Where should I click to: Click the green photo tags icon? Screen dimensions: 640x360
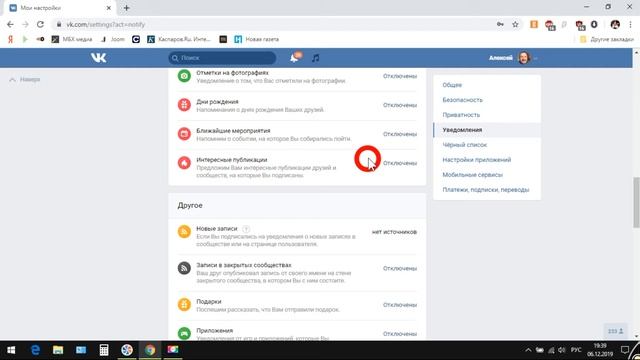[184, 76]
